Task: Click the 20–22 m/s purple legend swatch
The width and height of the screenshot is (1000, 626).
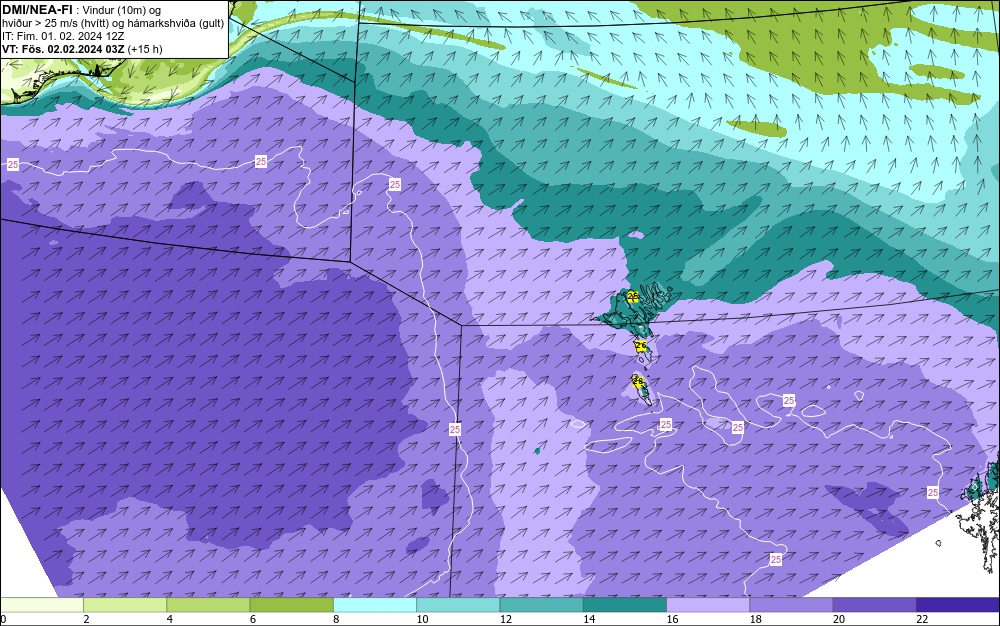Action: (874, 604)
